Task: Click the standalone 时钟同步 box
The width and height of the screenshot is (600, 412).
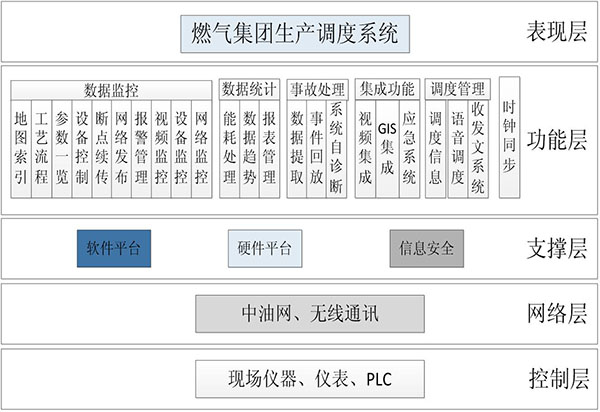Action: [509, 137]
